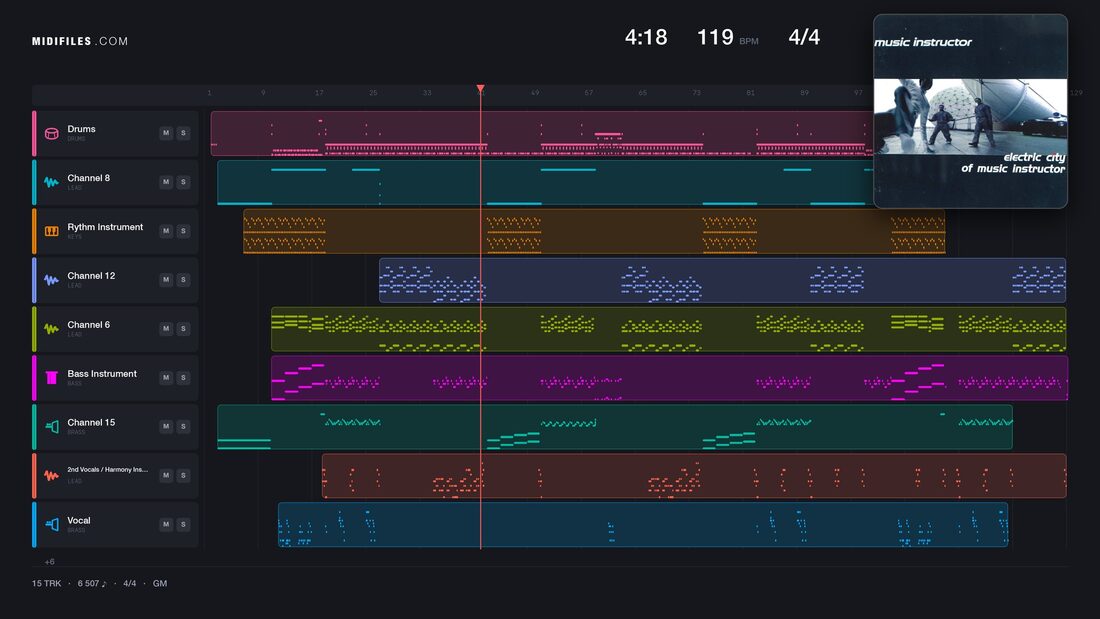Solo the Channel 6 track

click(x=183, y=328)
